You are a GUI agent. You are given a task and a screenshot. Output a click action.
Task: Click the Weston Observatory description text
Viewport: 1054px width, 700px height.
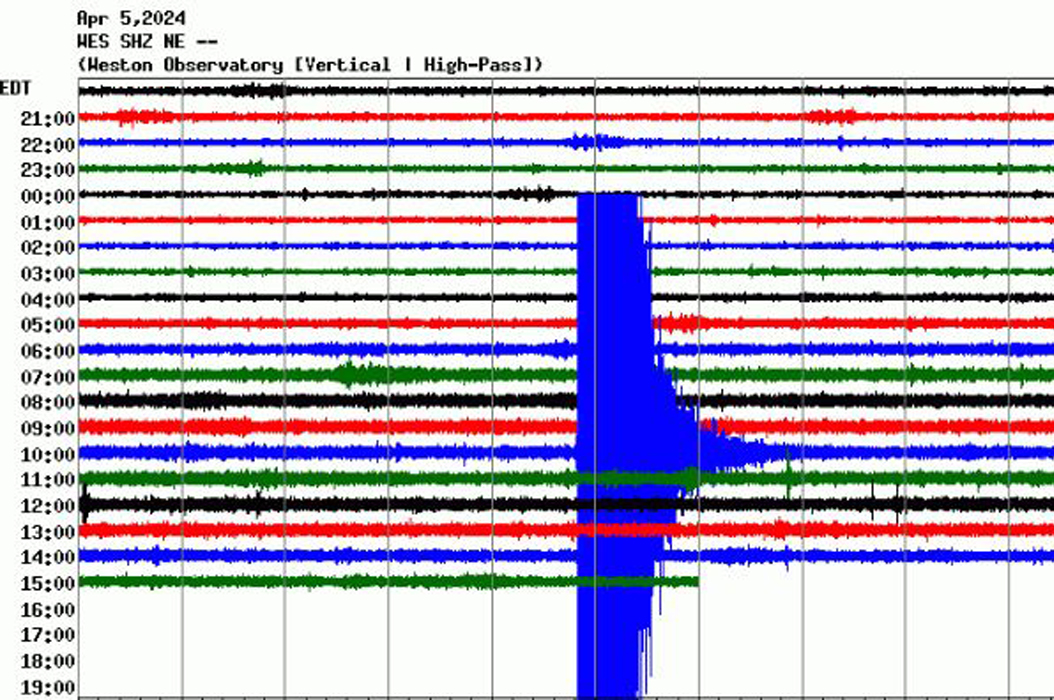310,63
